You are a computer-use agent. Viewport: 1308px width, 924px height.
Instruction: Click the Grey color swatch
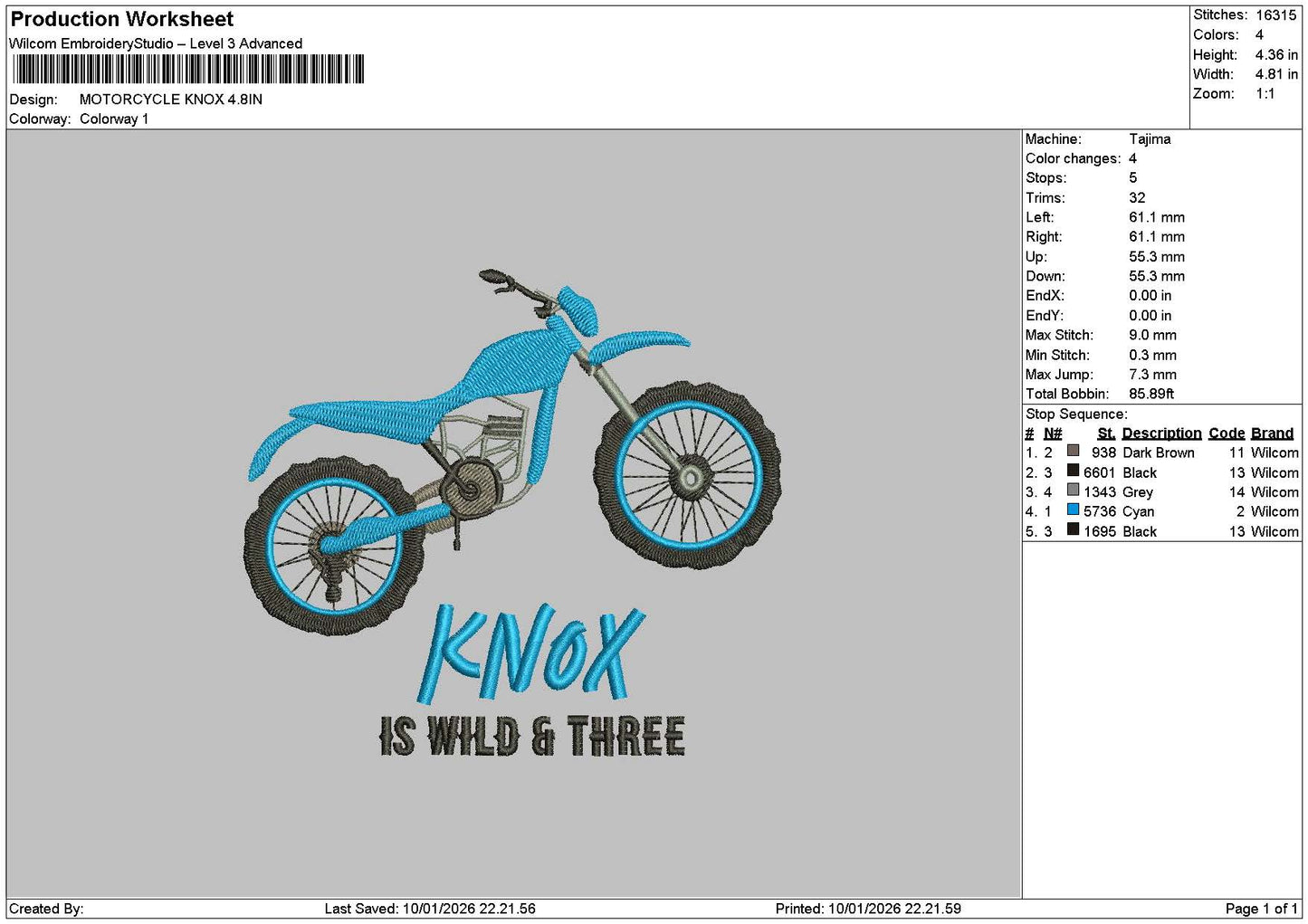[x=1073, y=490]
